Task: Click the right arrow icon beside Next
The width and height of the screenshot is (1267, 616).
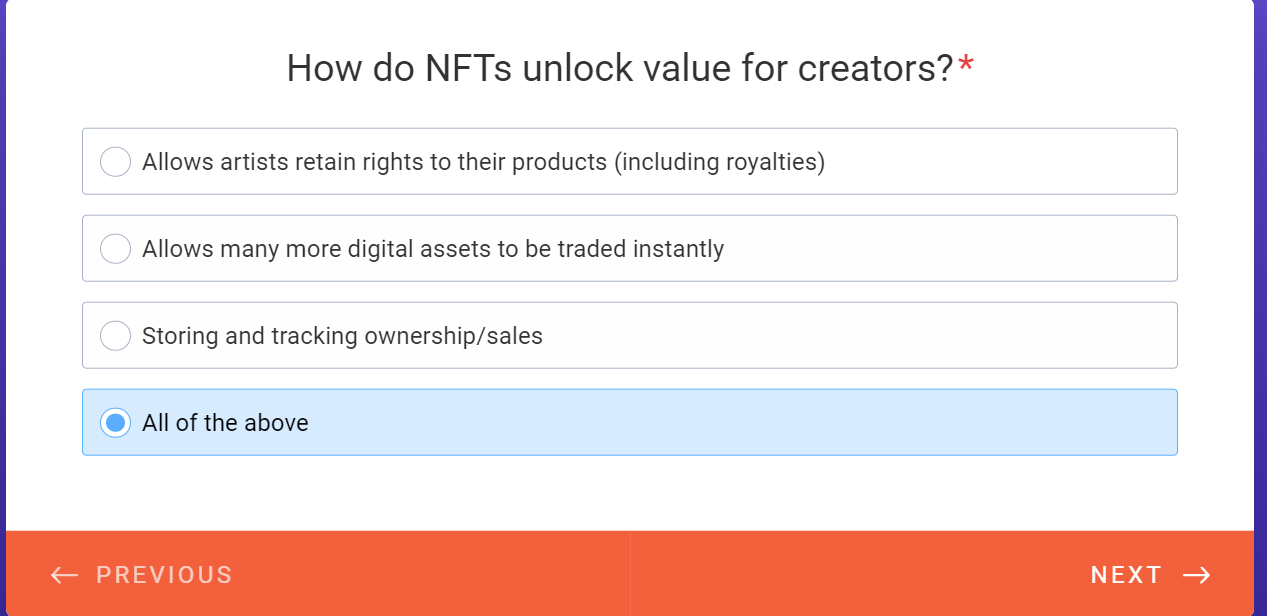Action: (x=1196, y=575)
